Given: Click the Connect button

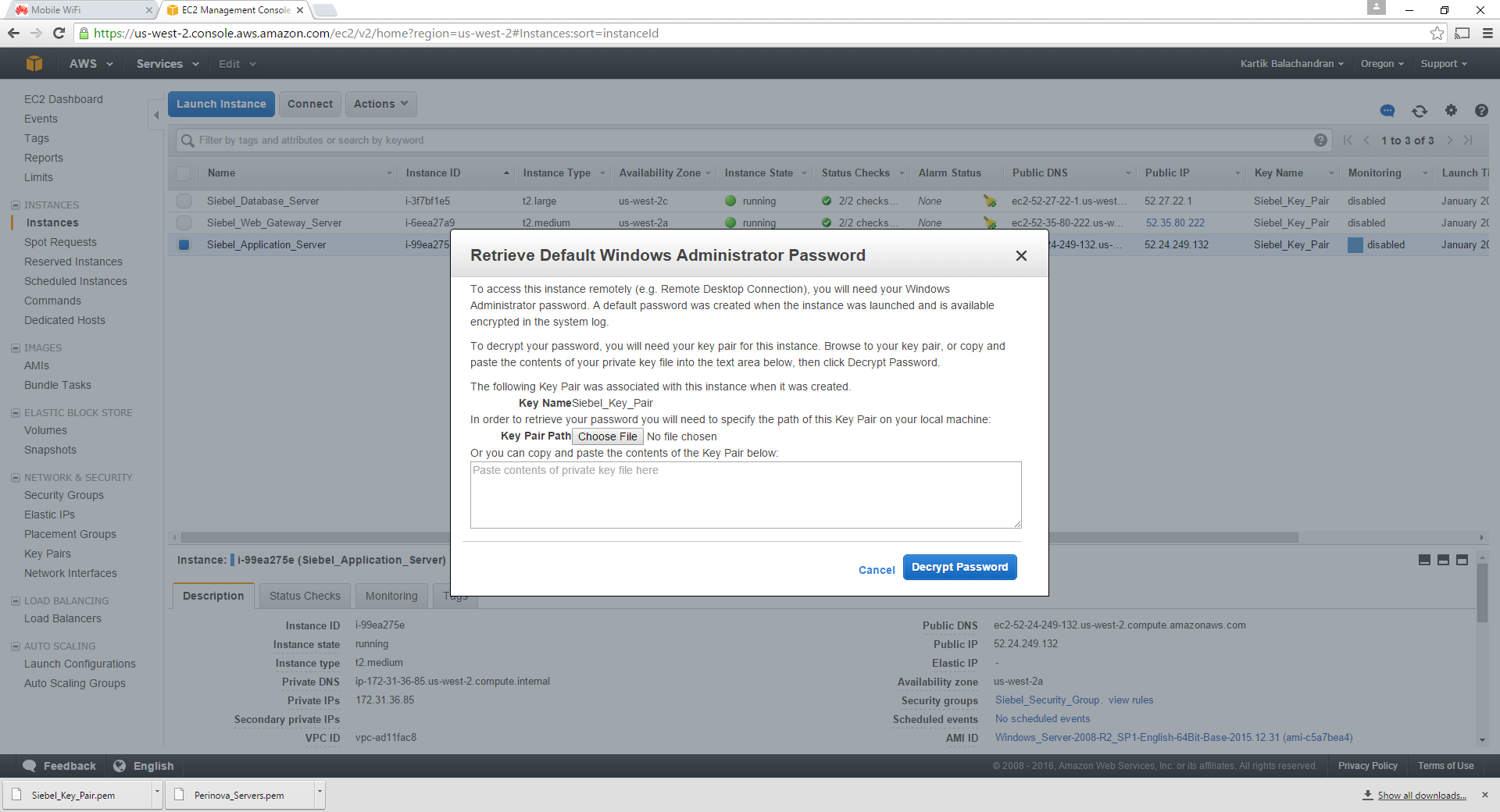Looking at the screenshot, I should pyautogui.click(x=309, y=104).
